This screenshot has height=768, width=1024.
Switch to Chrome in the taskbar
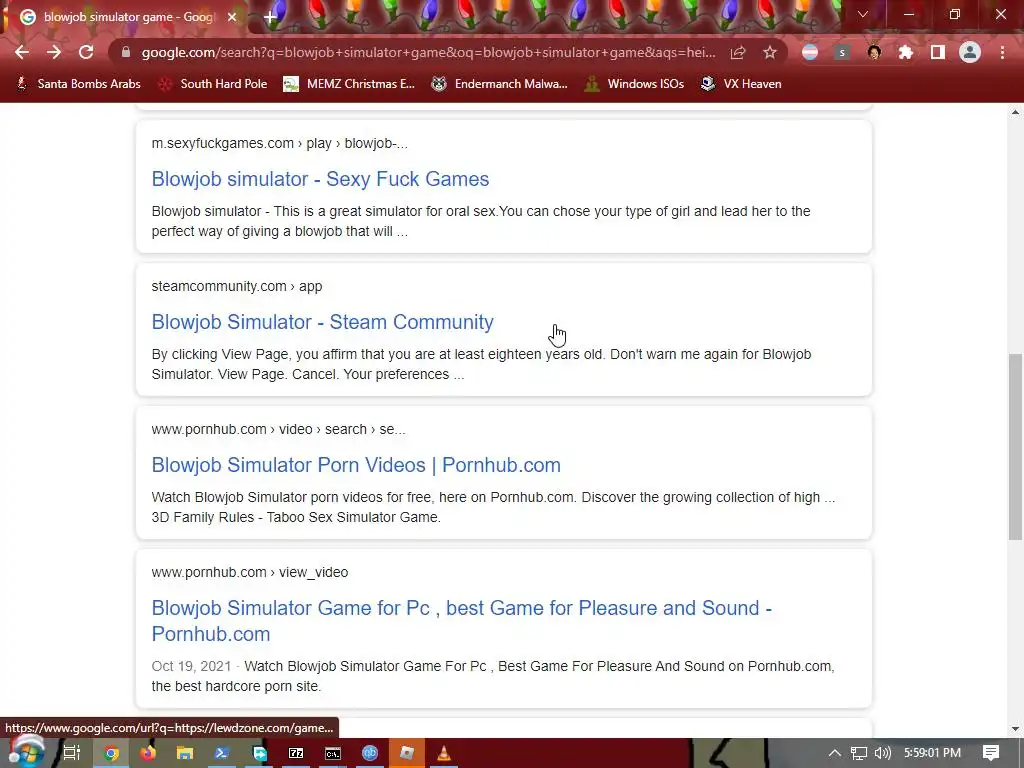[111, 753]
